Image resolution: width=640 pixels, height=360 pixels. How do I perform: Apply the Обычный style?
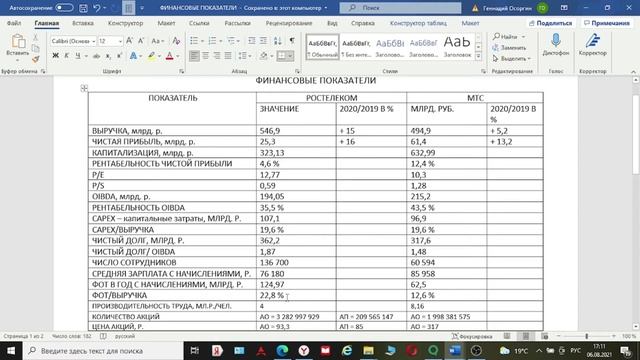click(322, 47)
